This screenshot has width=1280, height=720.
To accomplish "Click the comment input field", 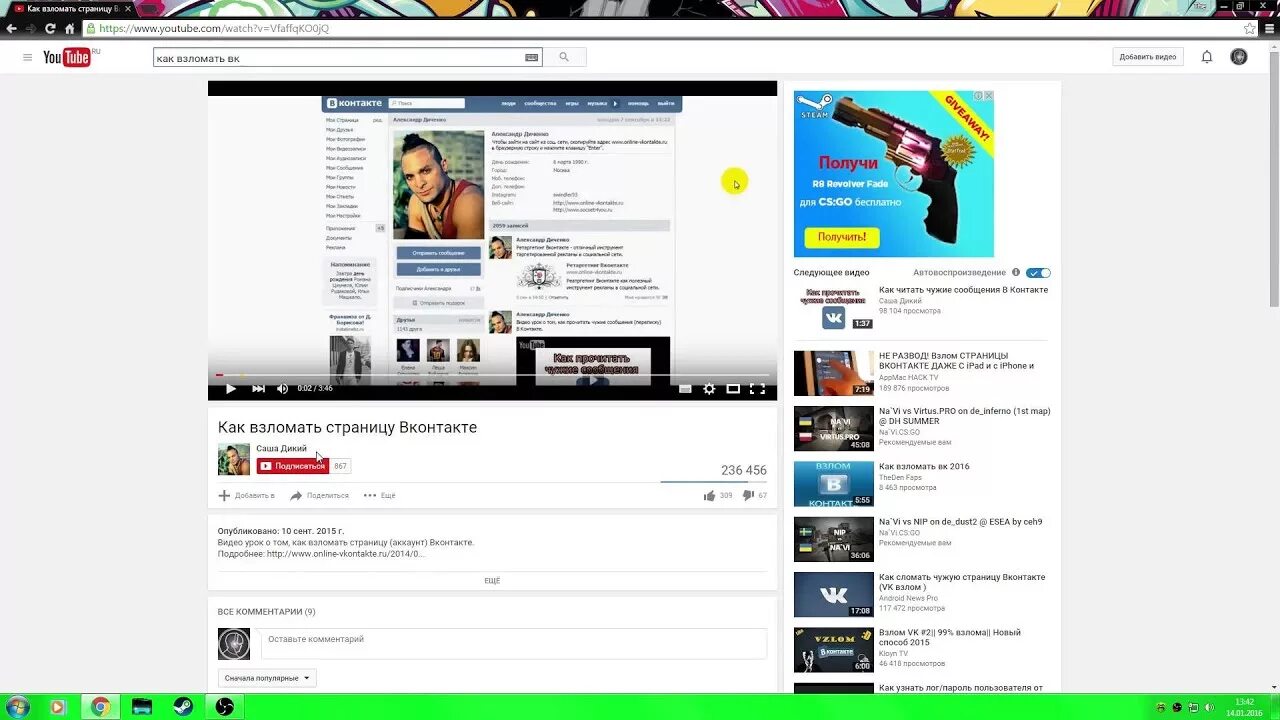I will [x=514, y=643].
